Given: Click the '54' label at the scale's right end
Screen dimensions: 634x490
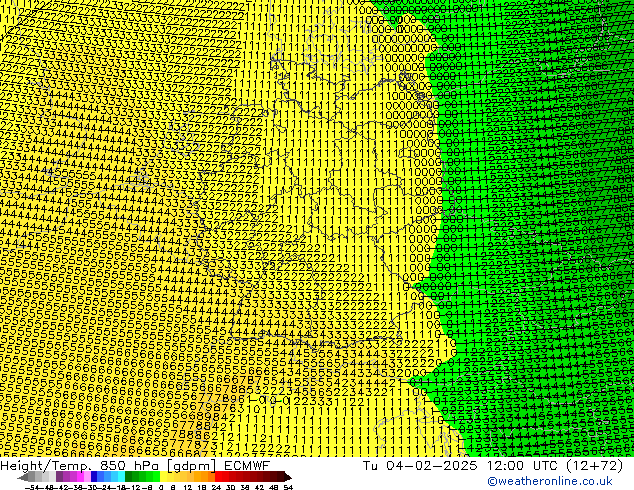Looking at the screenshot, I should (x=288, y=487).
